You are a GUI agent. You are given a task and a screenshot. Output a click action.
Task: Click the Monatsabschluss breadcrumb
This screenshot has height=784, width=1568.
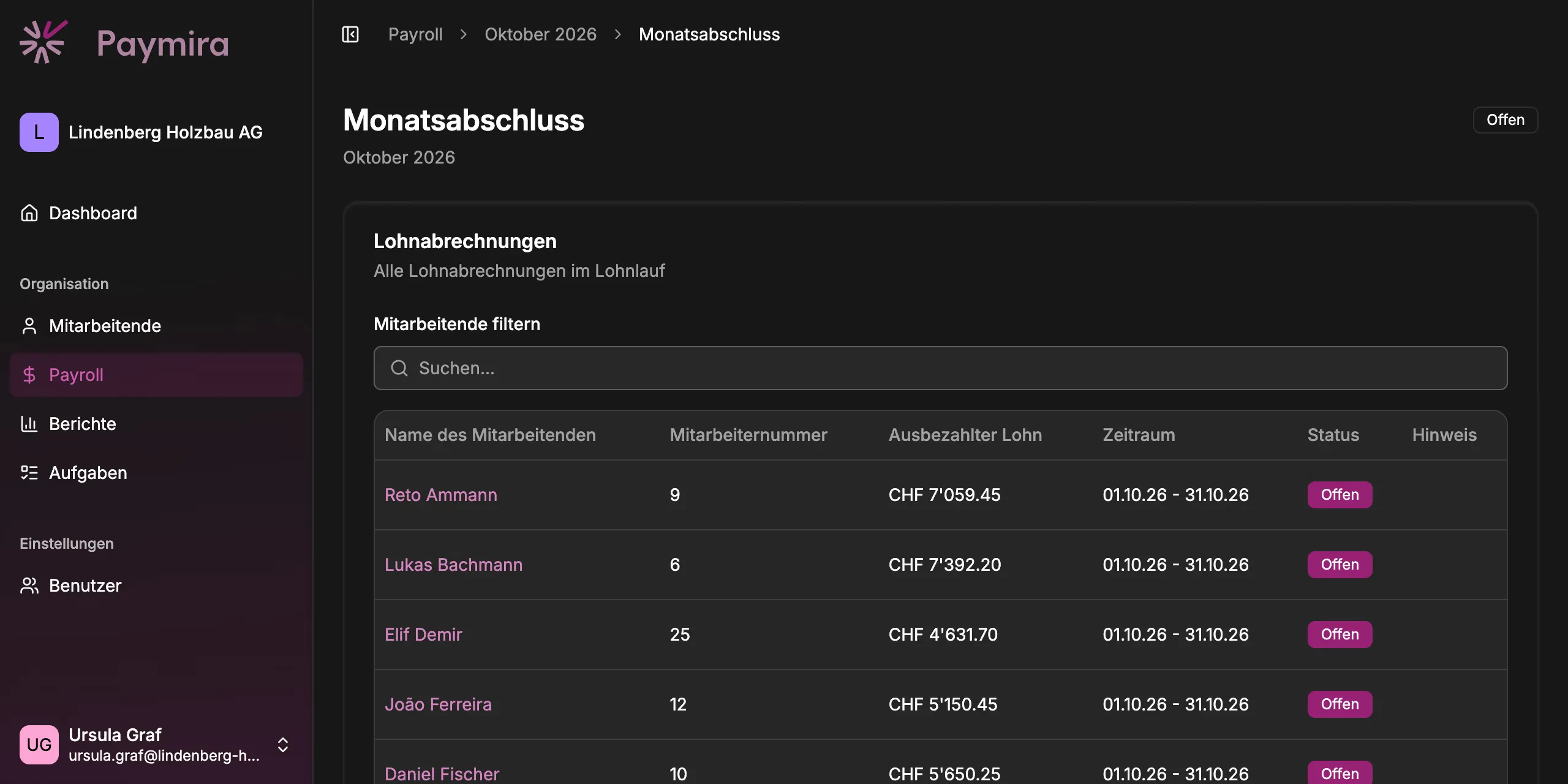pos(709,34)
